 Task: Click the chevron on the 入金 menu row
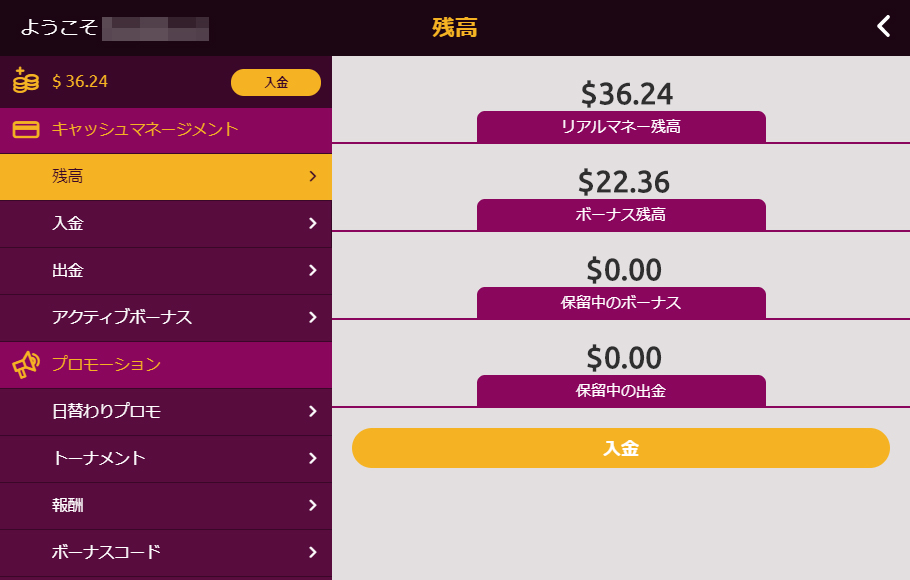coord(313,224)
